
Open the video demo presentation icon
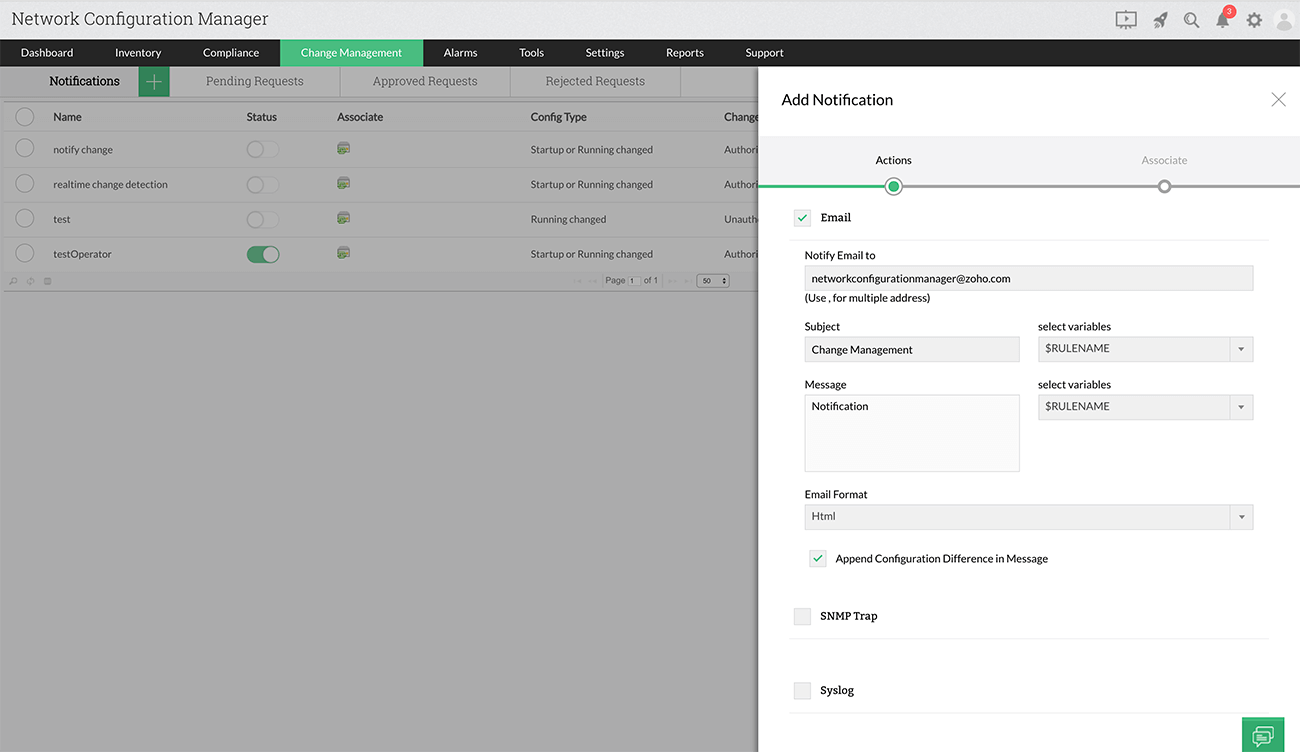point(1126,19)
